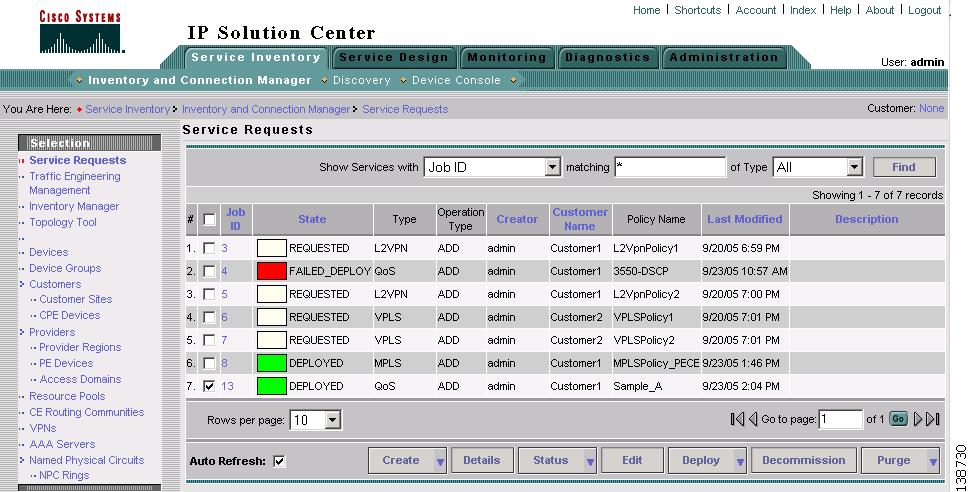
Task: Open Job ID 13 link
Action: click(227, 386)
